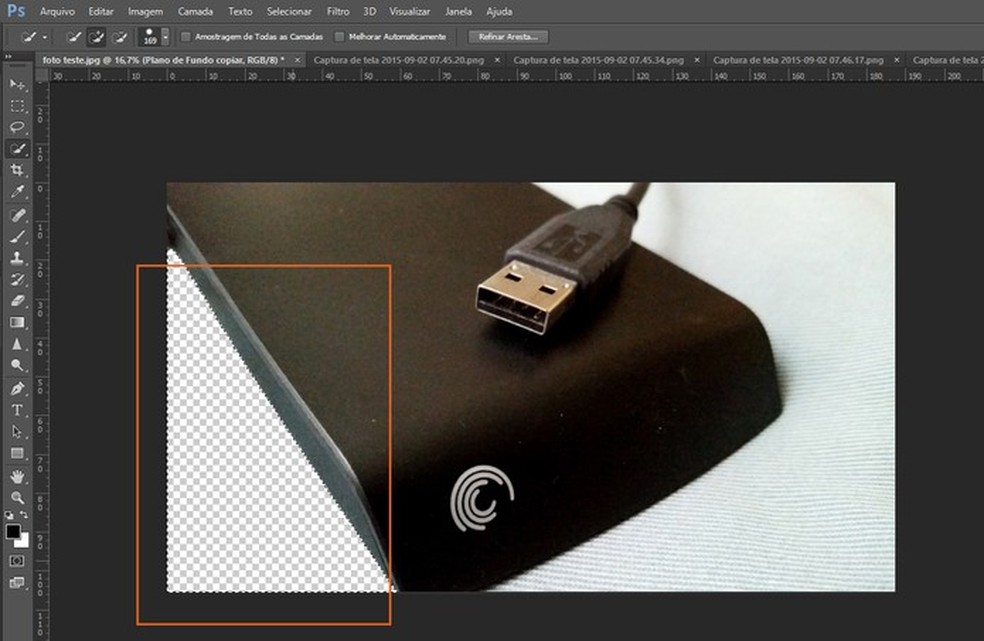Screen dimensions: 984x641
Task: Open the Janela menu
Action: click(458, 11)
